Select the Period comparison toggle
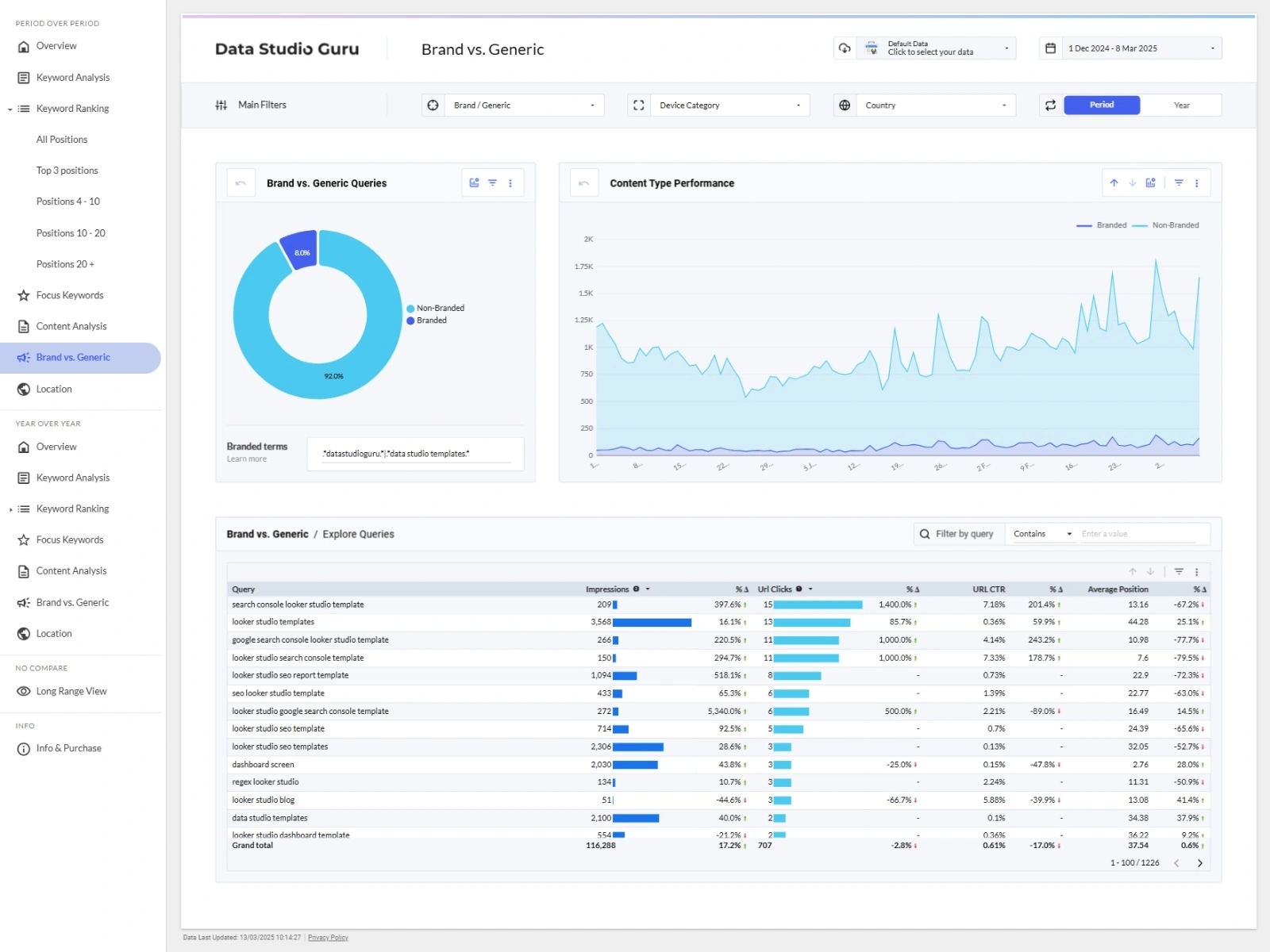The image size is (1270, 952). [1101, 105]
